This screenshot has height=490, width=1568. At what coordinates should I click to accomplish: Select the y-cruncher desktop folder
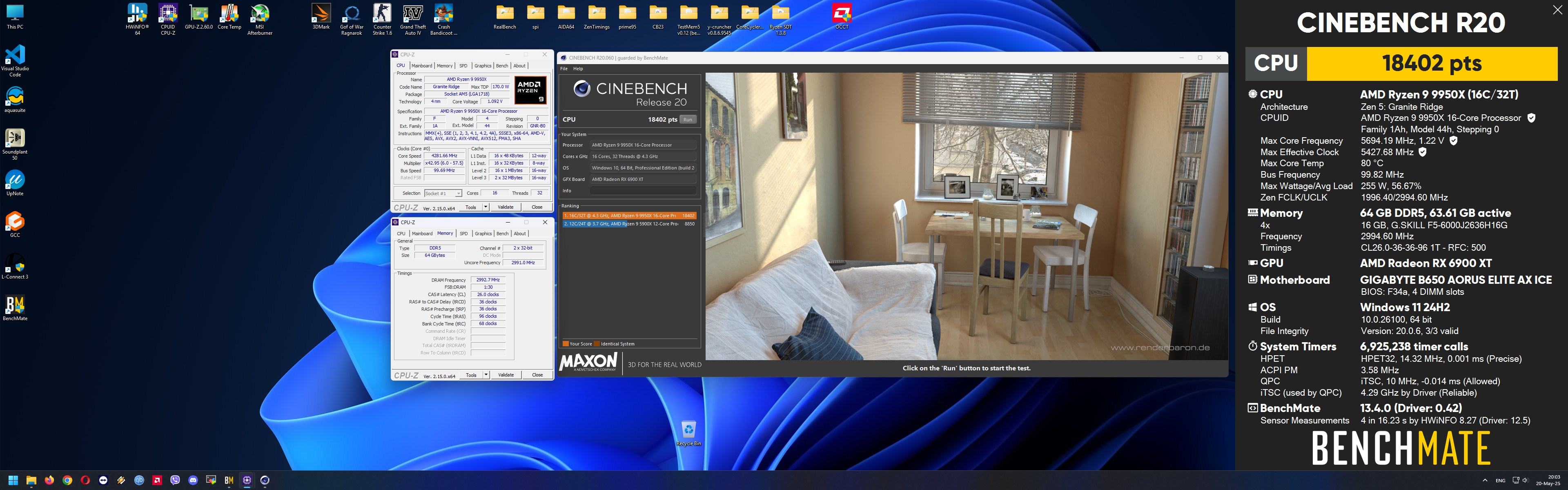[719, 20]
